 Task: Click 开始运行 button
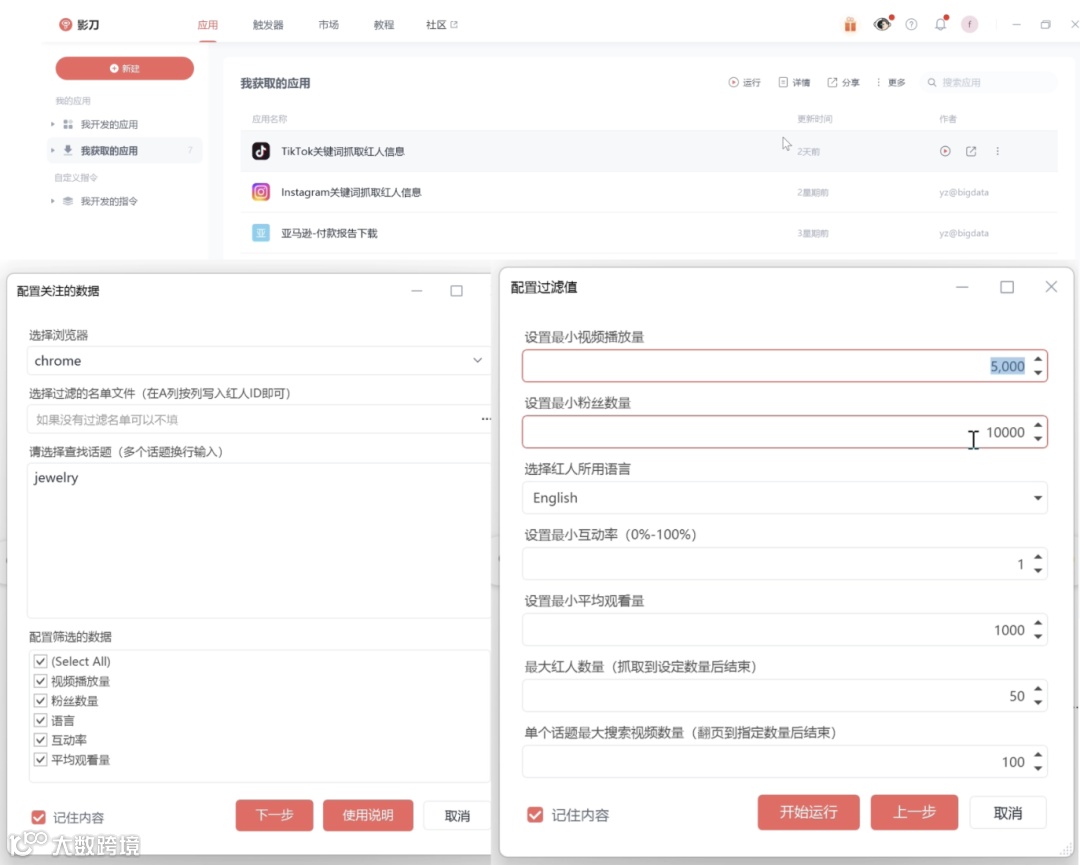[809, 813]
